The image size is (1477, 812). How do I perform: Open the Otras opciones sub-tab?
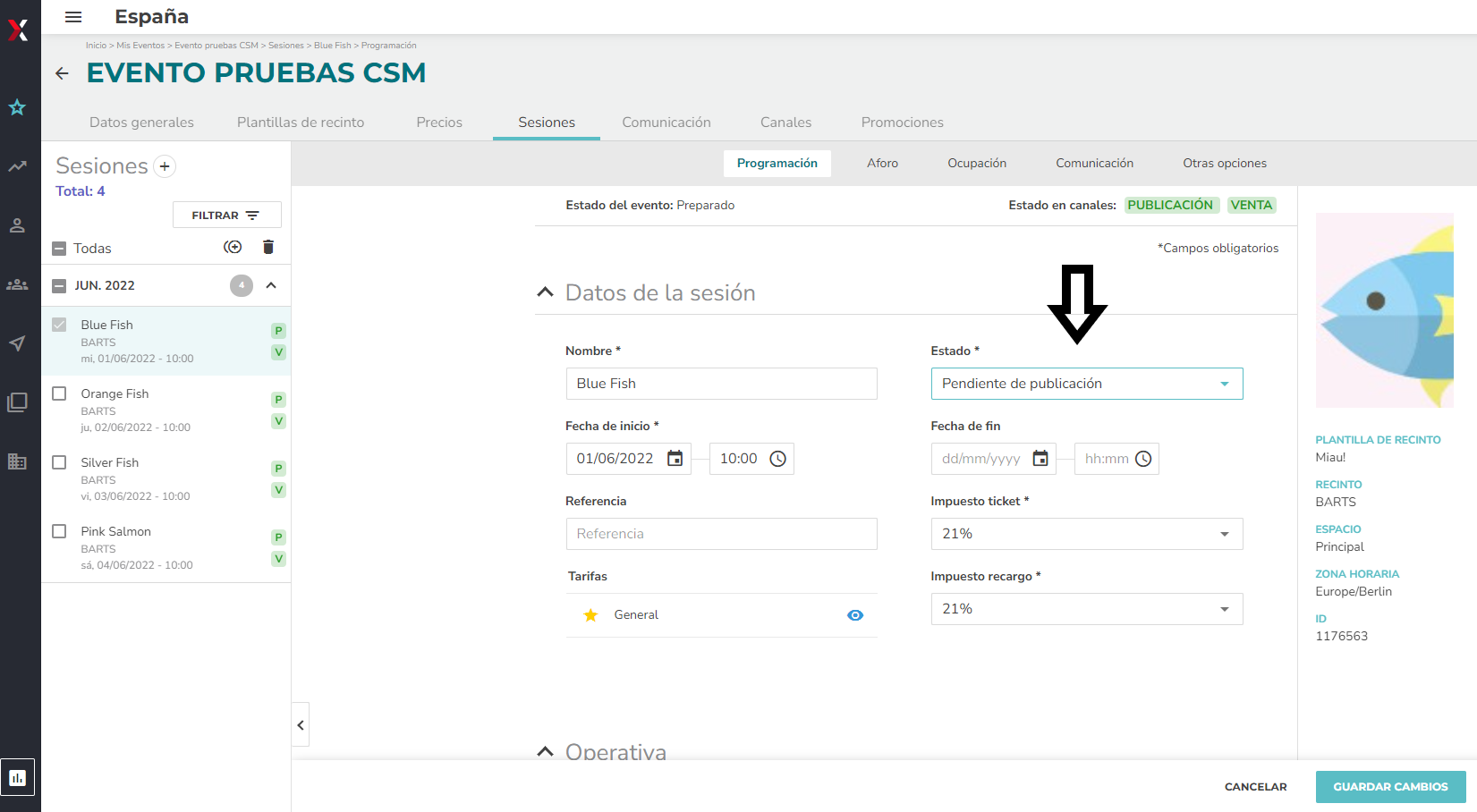(x=1225, y=164)
